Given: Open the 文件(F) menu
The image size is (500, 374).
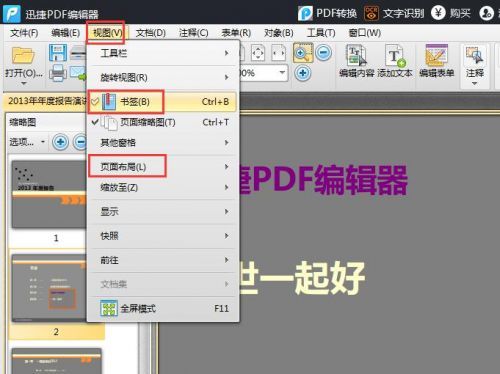Looking at the screenshot, I should coord(24,33).
